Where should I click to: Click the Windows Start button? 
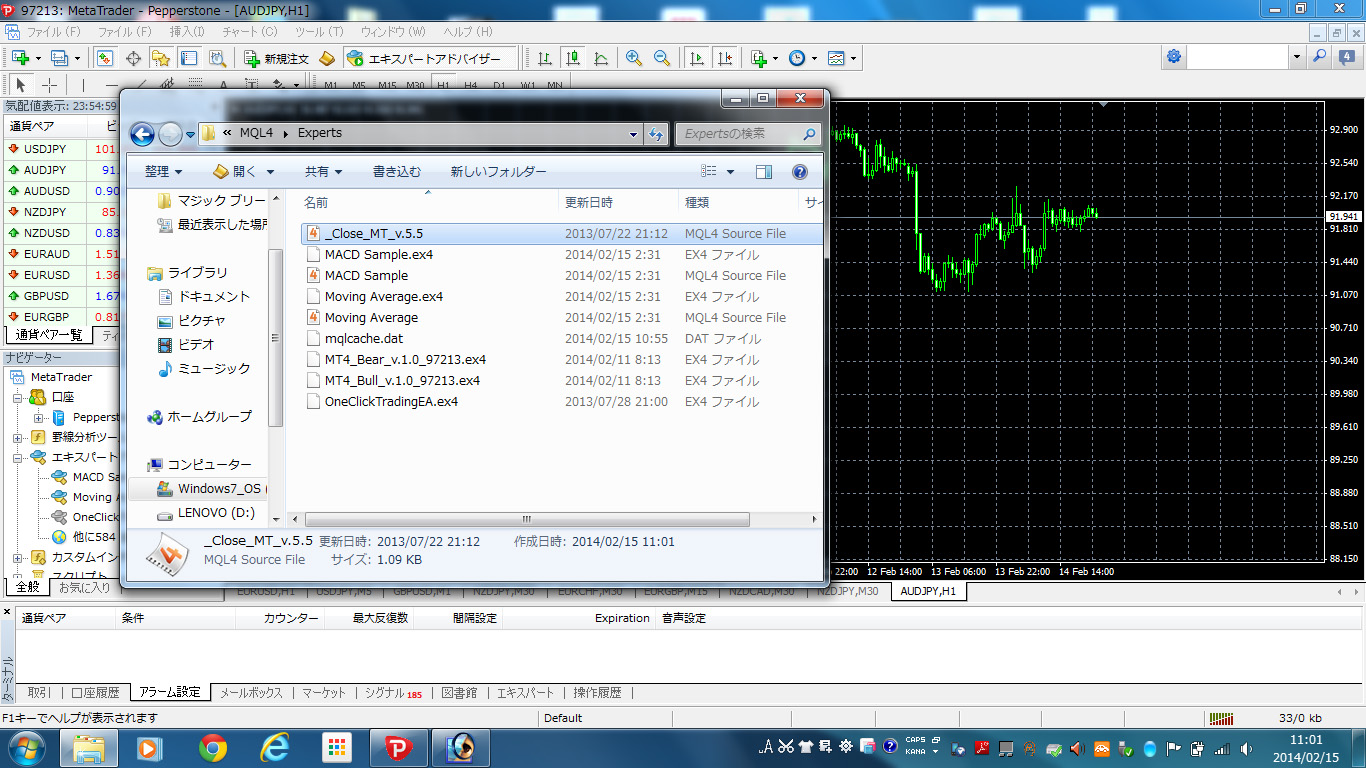coord(27,747)
